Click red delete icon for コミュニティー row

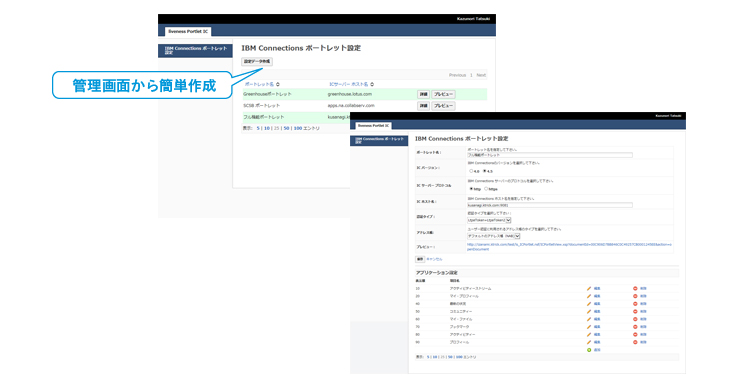coord(635,311)
